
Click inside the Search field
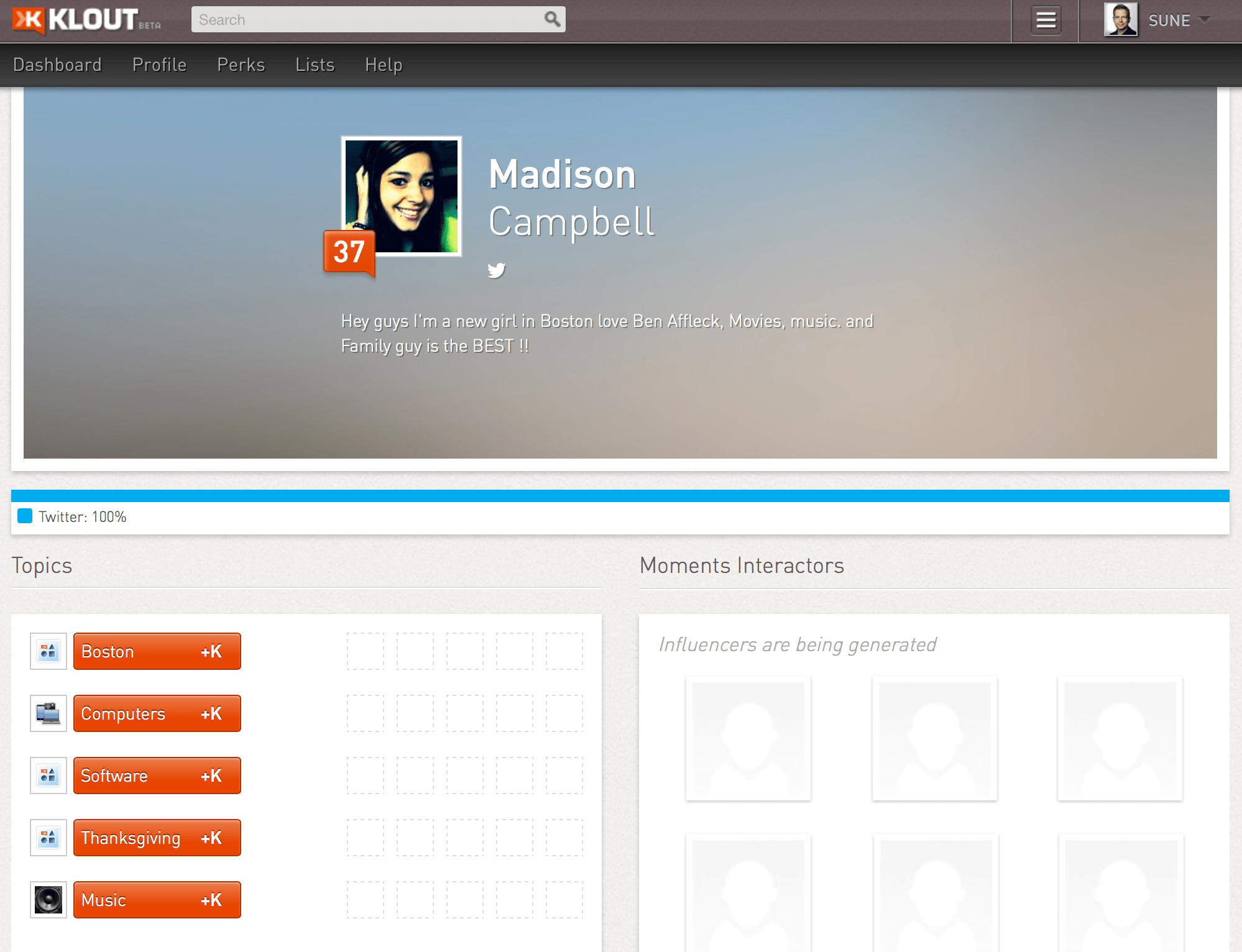point(354,19)
